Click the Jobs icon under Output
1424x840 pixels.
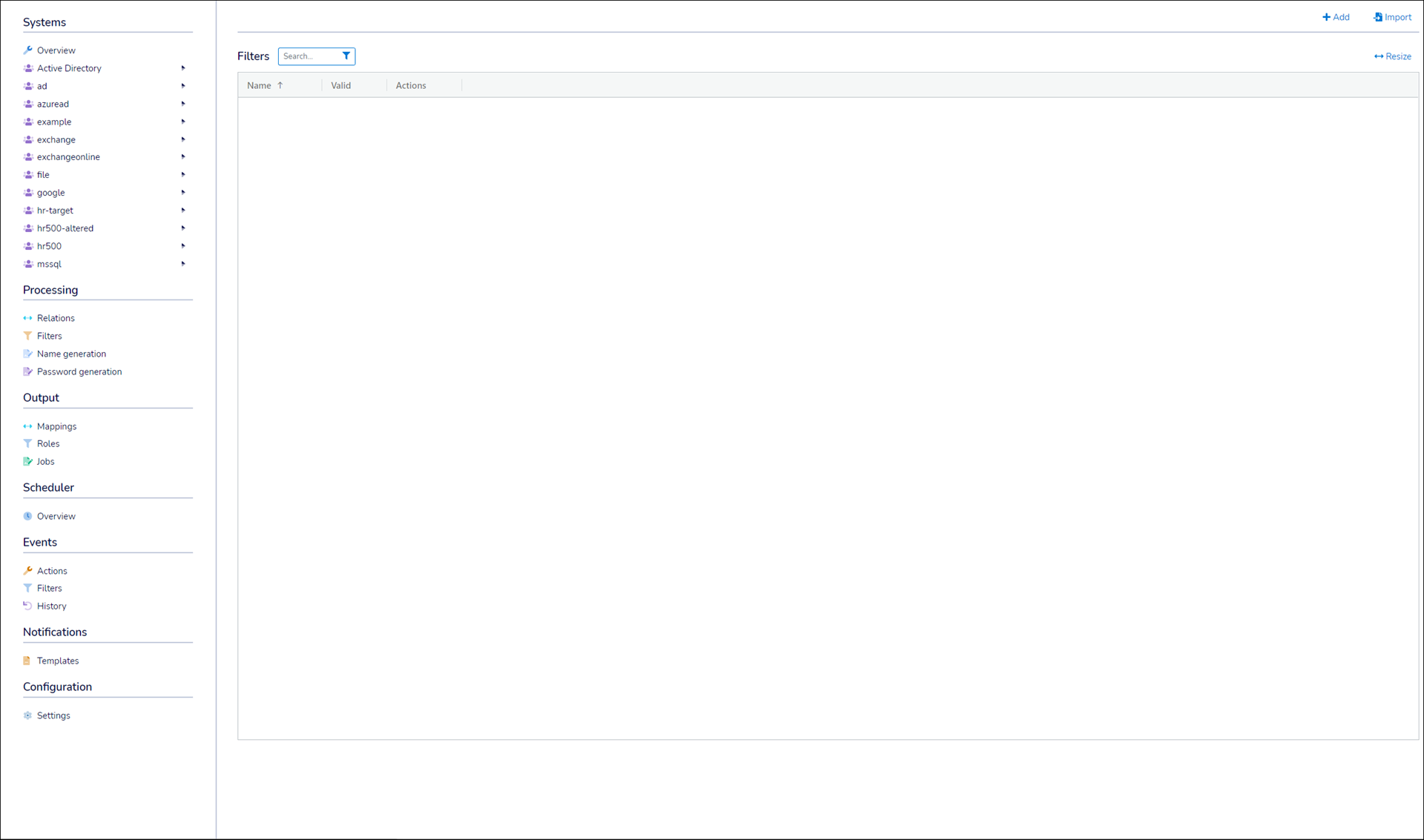(x=27, y=461)
